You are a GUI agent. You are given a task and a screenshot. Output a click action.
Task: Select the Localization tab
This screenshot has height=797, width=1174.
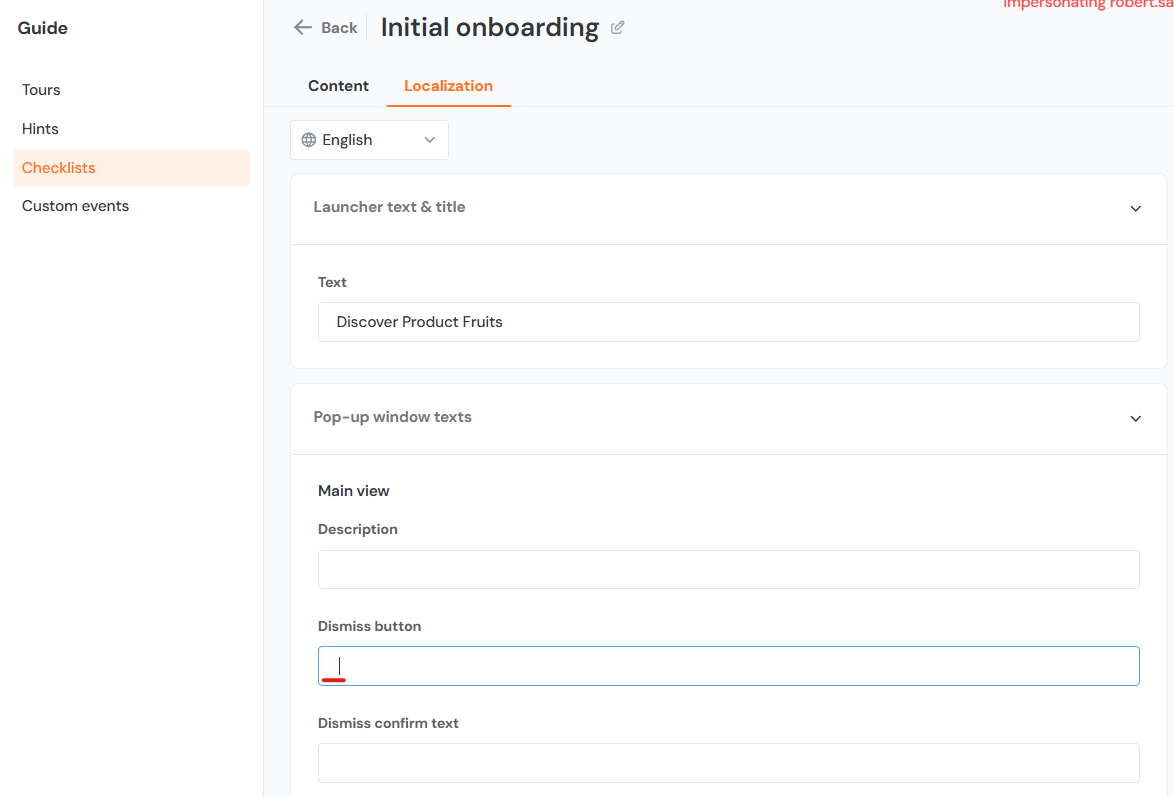448,86
